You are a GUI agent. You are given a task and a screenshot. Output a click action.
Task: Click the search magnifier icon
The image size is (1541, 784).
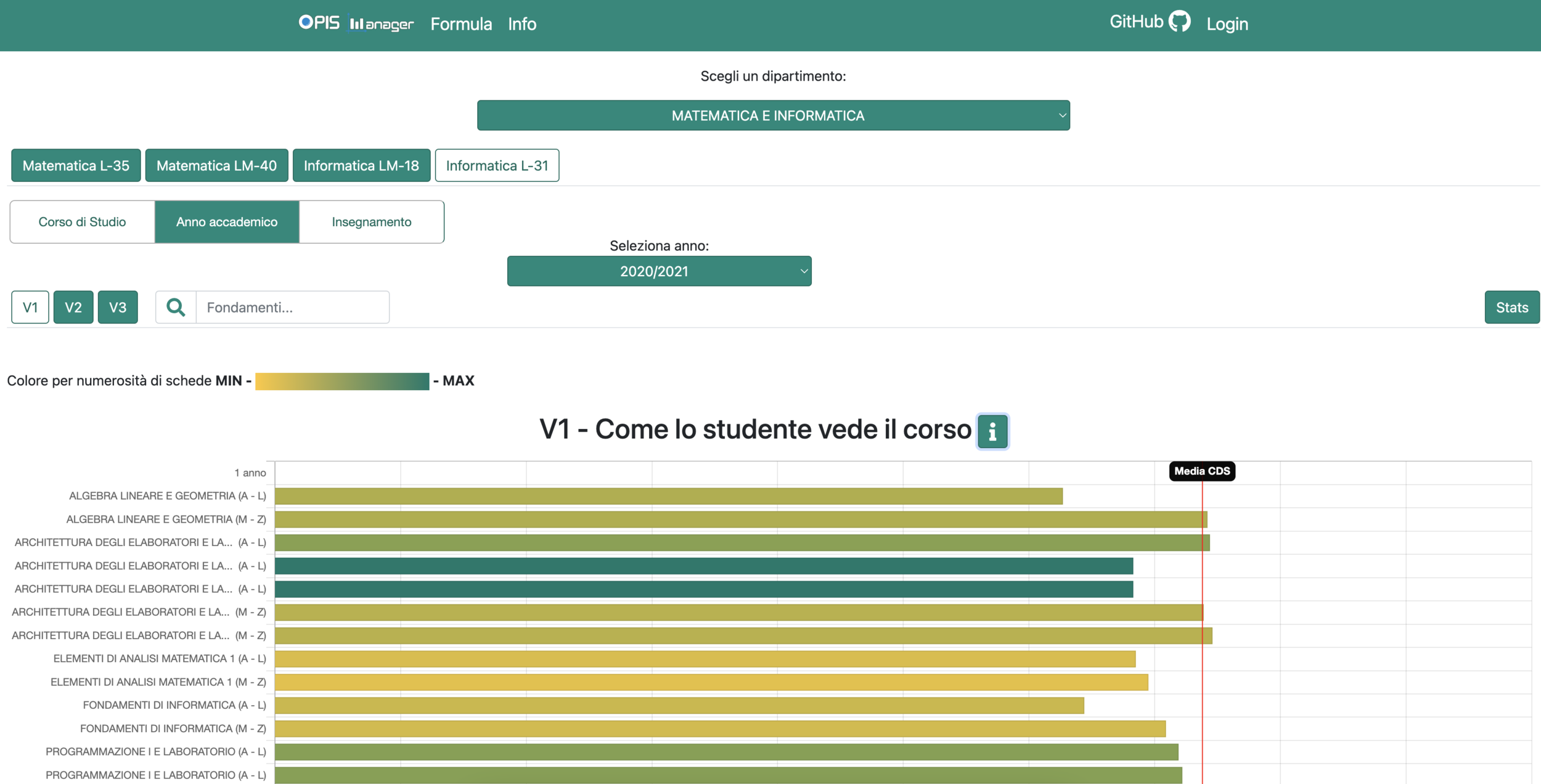(x=176, y=307)
